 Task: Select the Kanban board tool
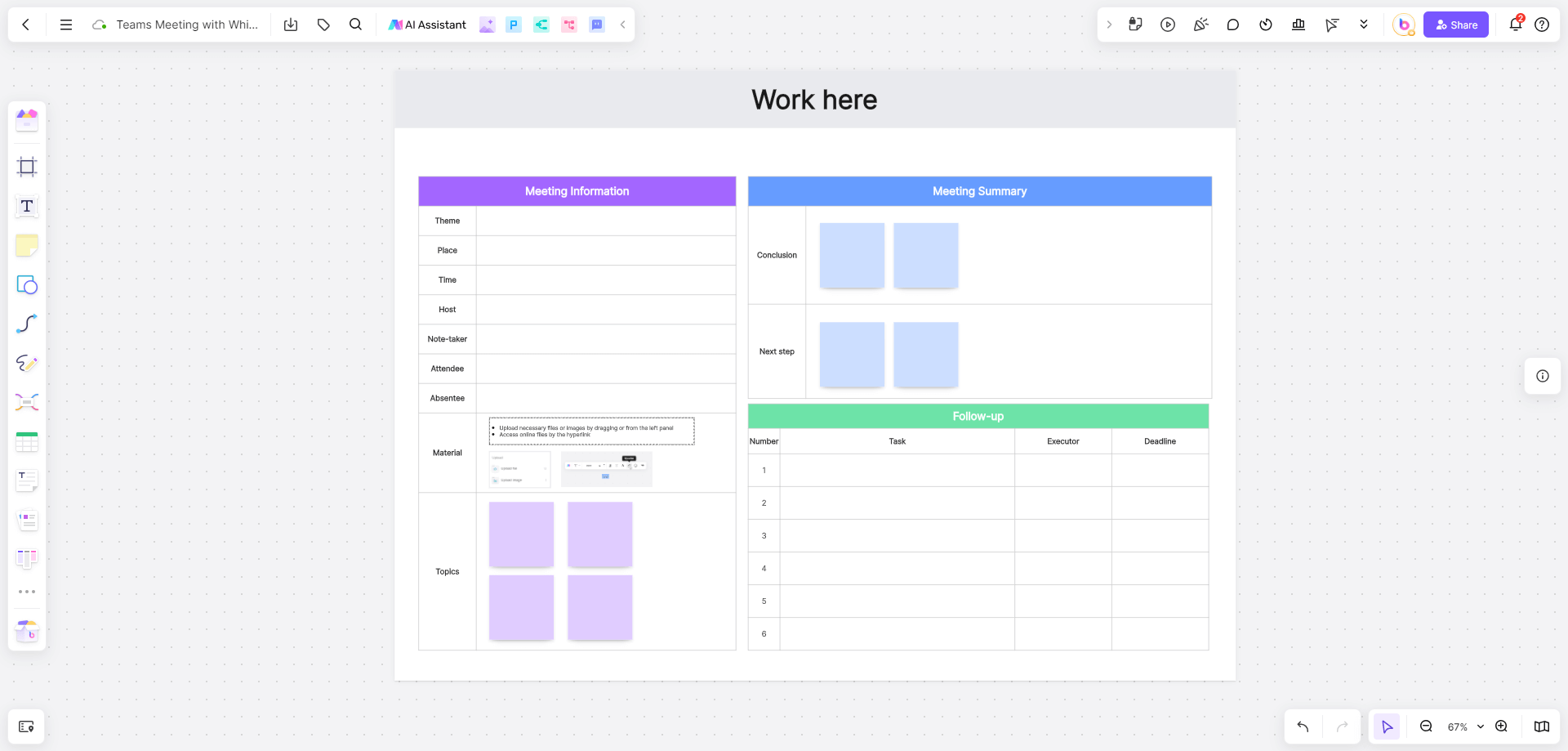pos(27,559)
